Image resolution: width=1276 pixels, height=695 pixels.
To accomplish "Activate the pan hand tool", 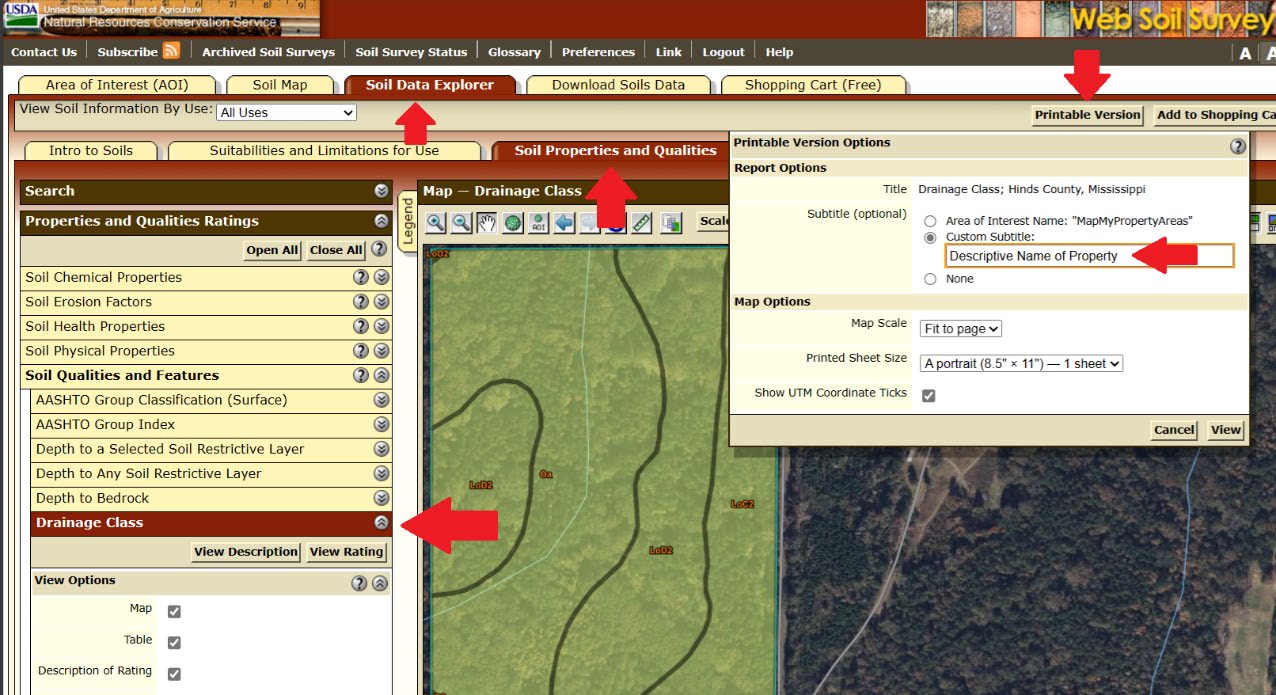I will (x=487, y=222).
